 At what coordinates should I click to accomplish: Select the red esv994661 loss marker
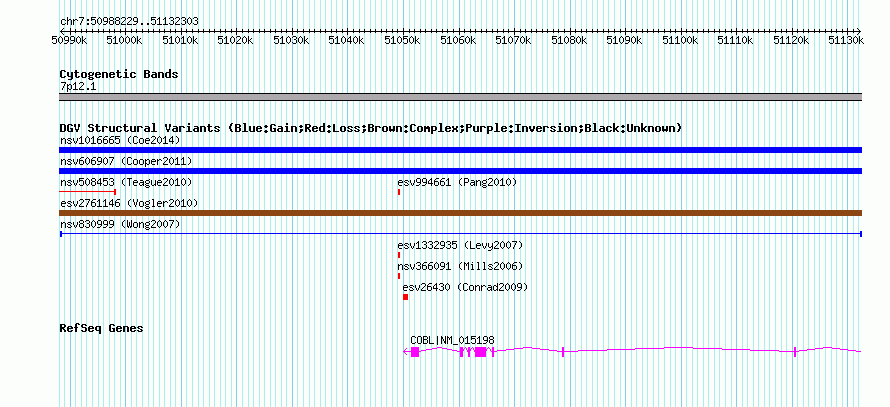(399, 192)
